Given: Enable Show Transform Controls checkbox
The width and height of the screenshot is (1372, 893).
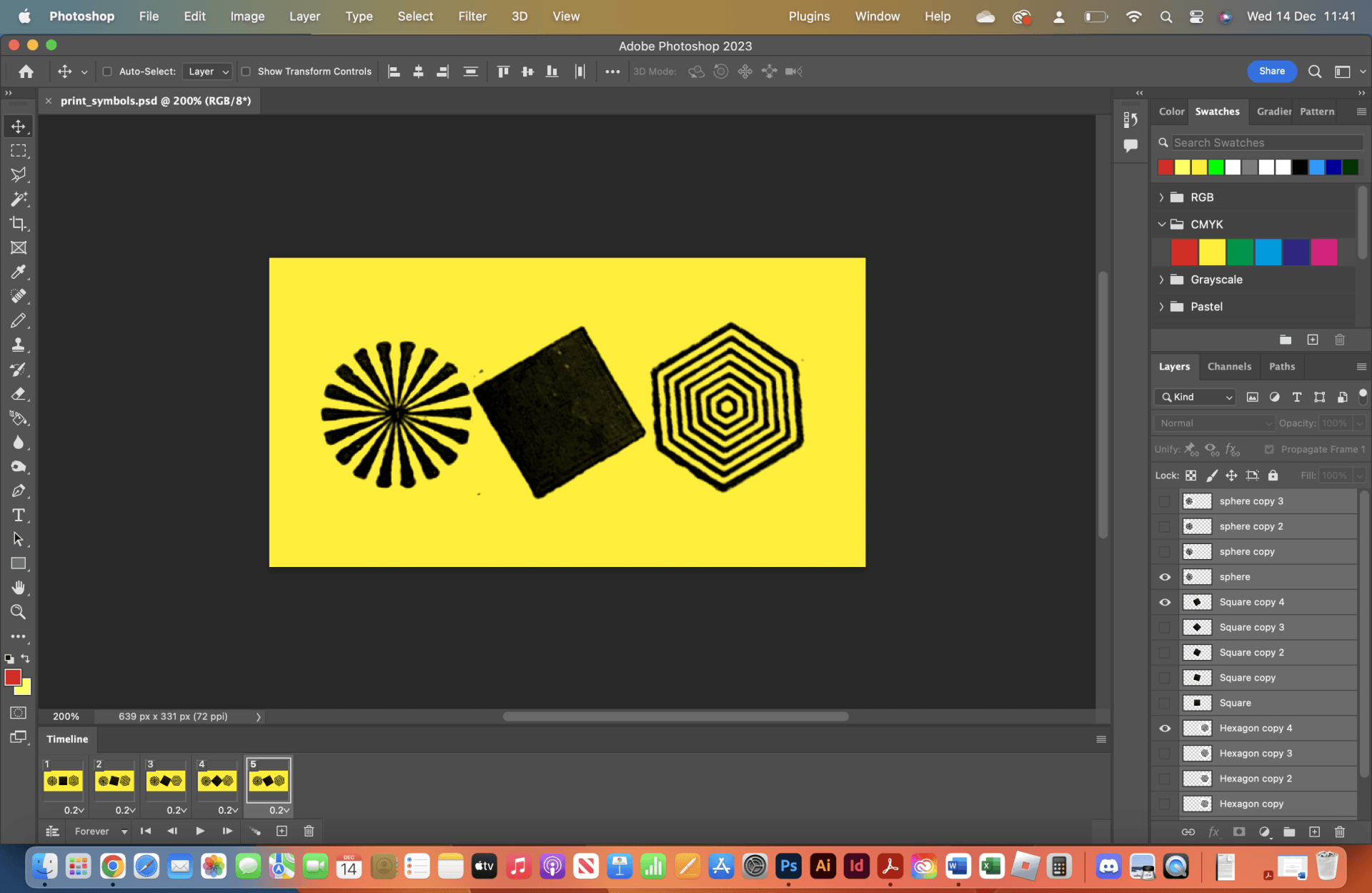Looking at the screenshot, I should [246, 71].
